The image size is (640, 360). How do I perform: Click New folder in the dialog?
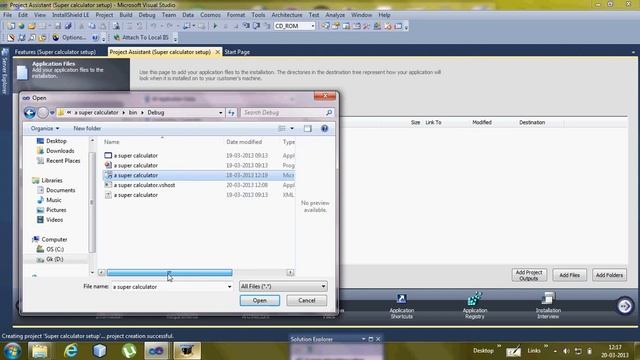87,128
